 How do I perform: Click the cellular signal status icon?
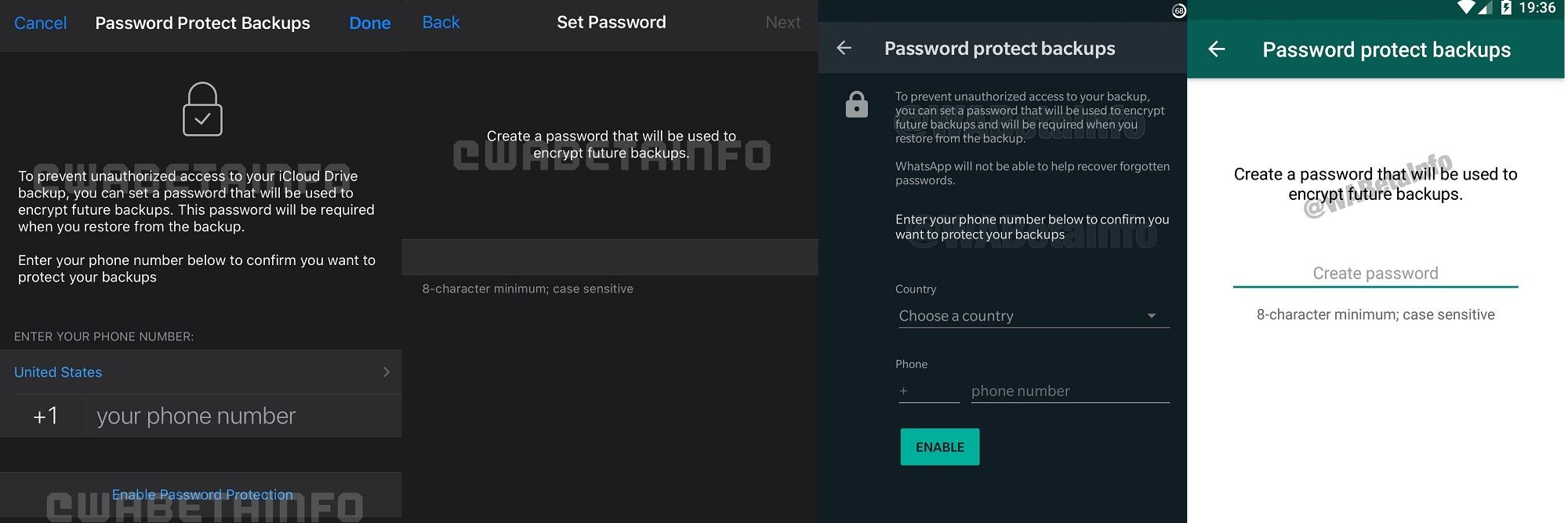click(1485, 8)
